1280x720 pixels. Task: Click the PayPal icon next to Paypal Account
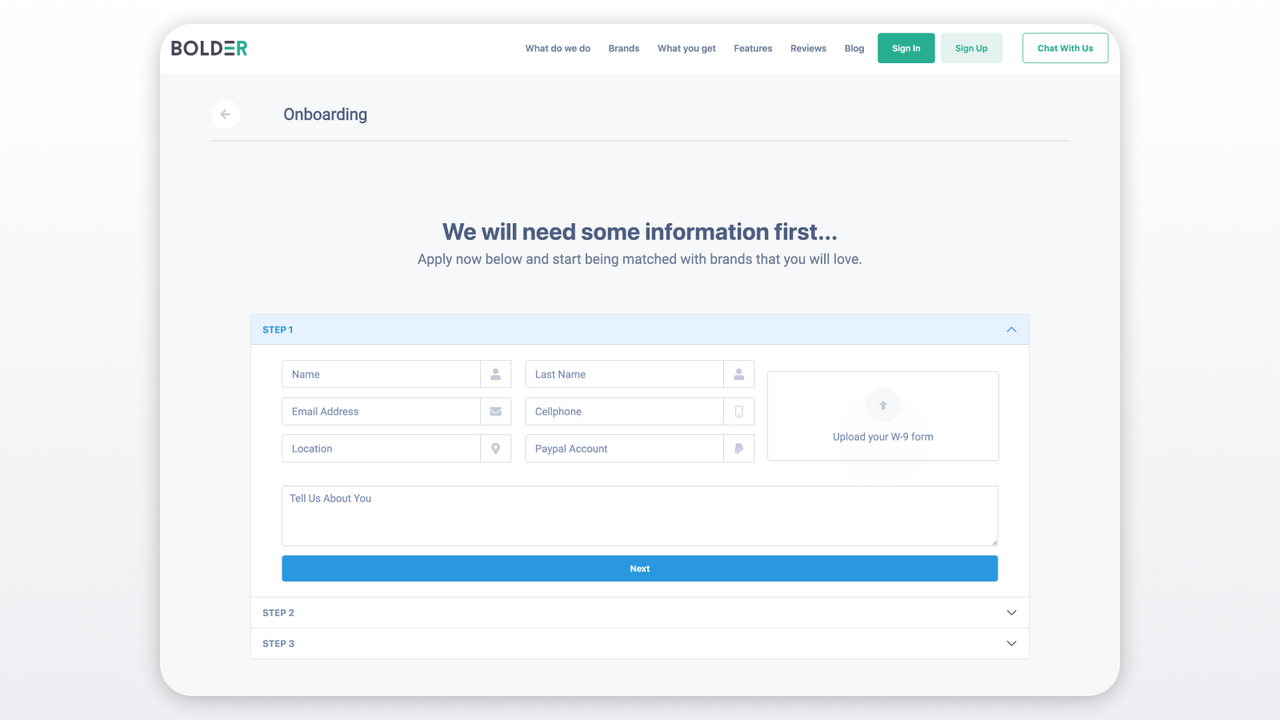click(x=739, y=448)
